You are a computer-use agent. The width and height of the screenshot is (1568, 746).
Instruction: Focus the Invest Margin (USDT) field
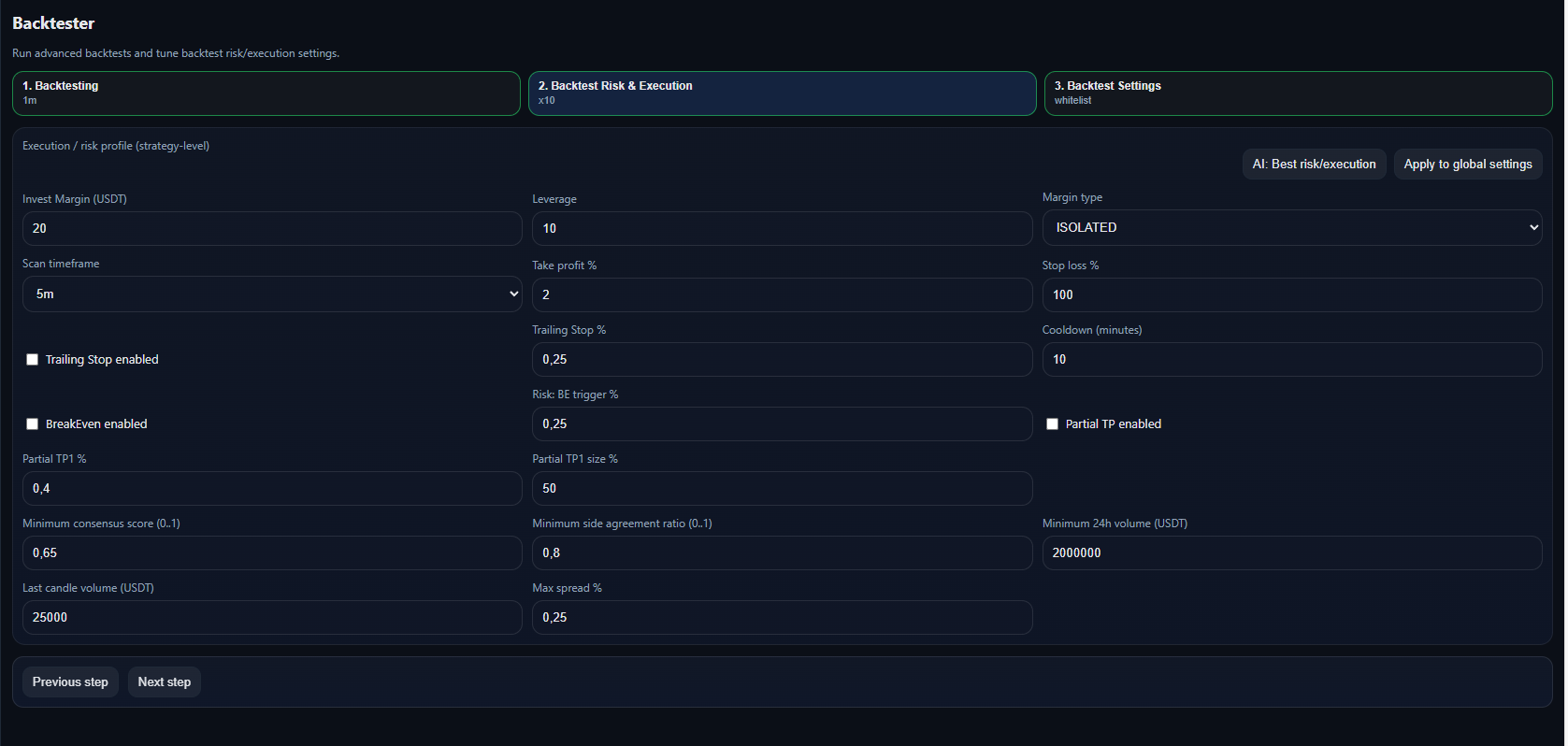tap(272, 229)
